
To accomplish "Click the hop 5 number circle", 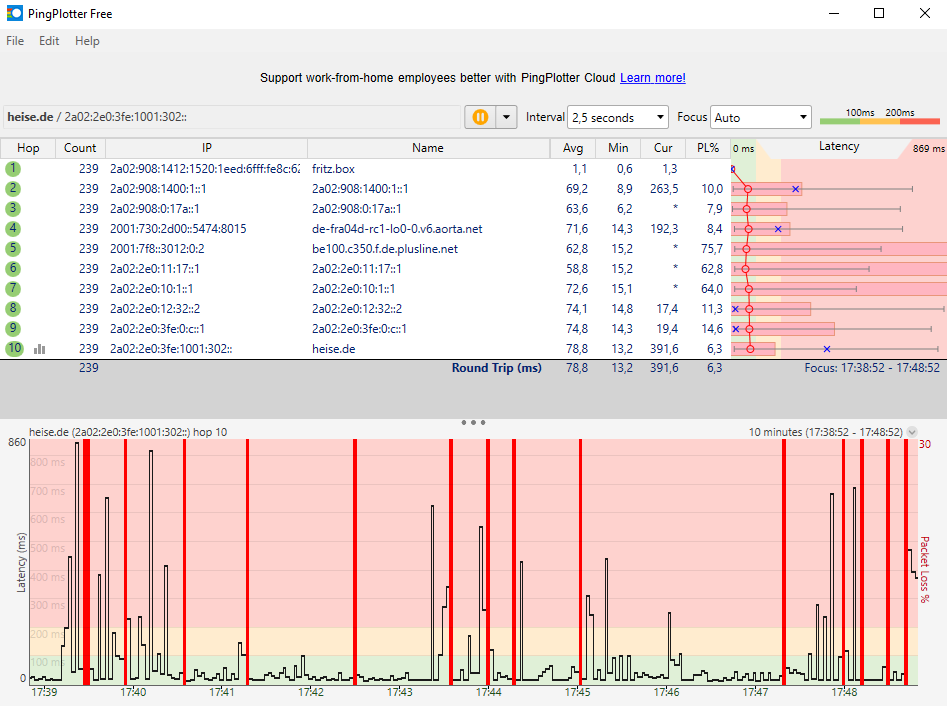I will coord(13,249).
